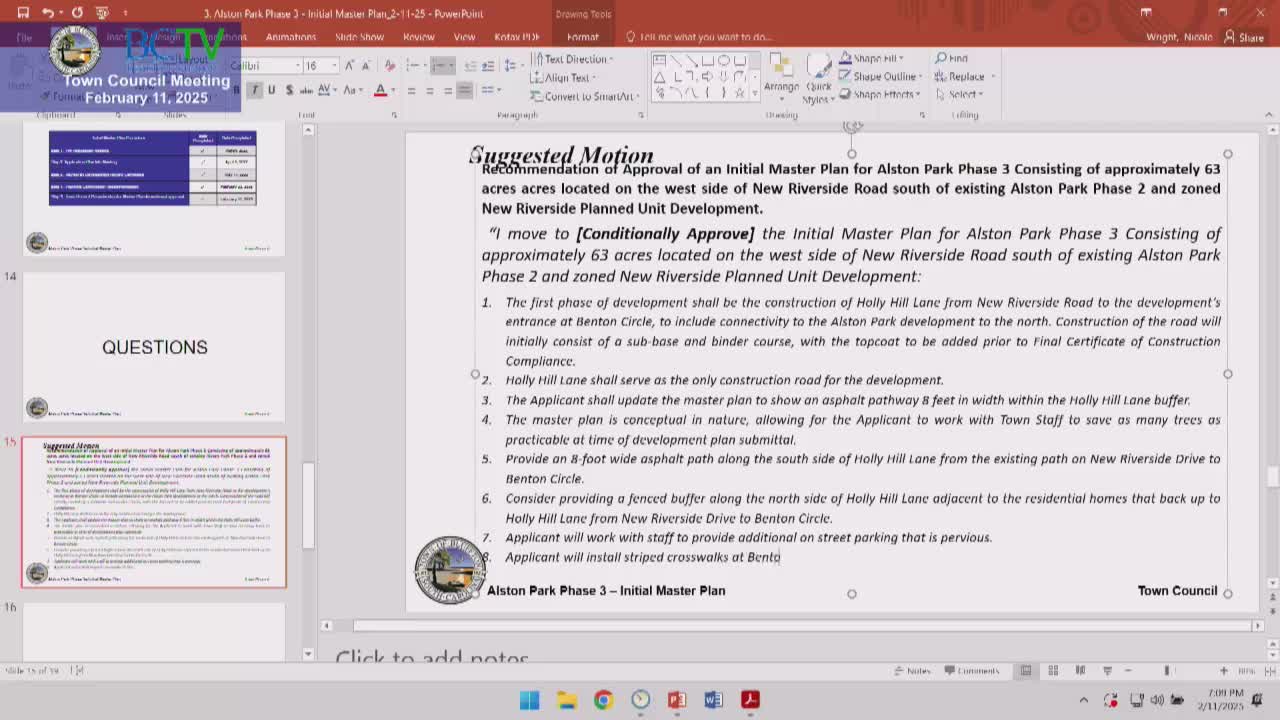Switch to Normal view
This screenshot has height=720, width=1280.
(1026, 671)
